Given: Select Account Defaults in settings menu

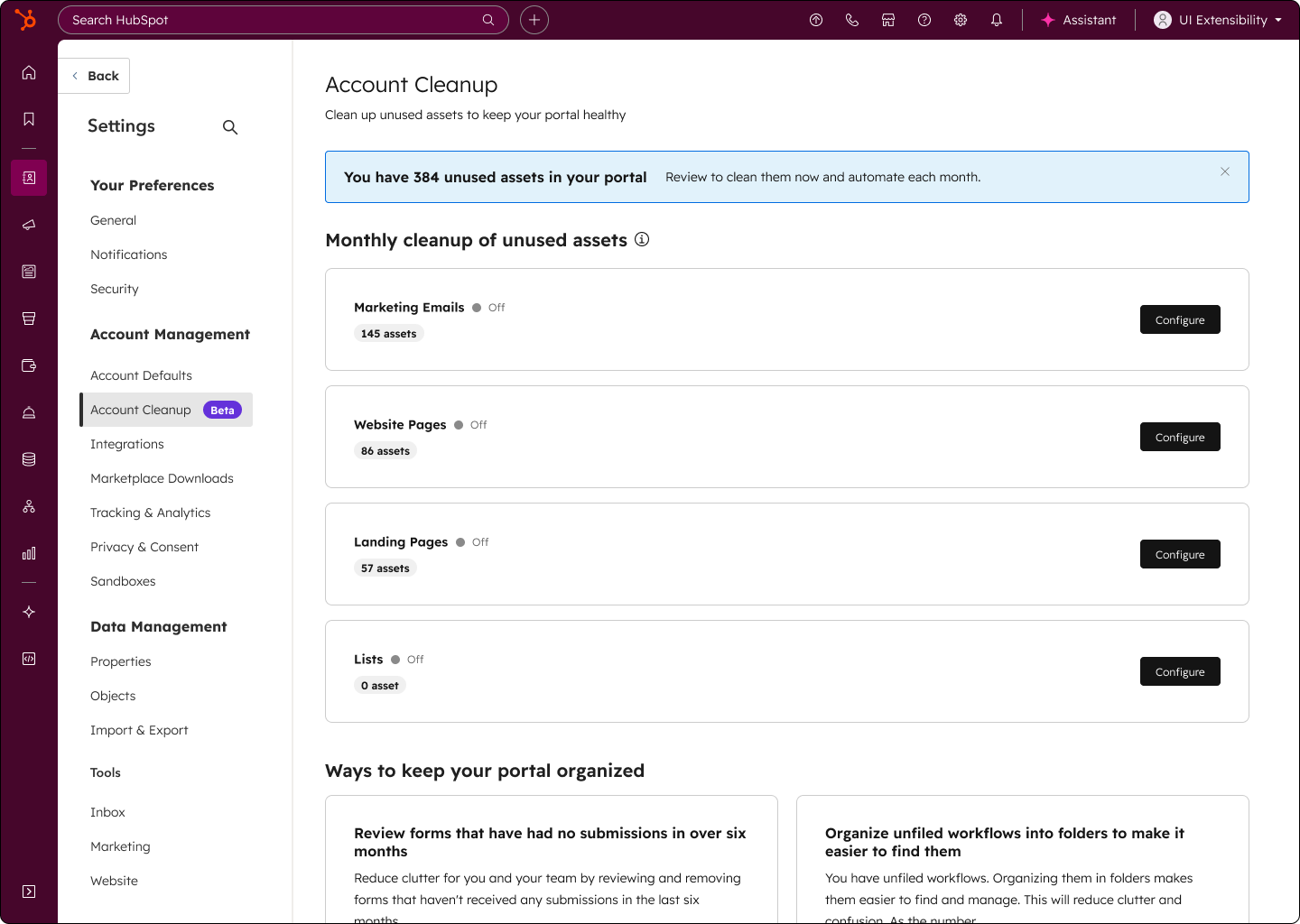Looking at the screenshot, I should click(141, 375).
